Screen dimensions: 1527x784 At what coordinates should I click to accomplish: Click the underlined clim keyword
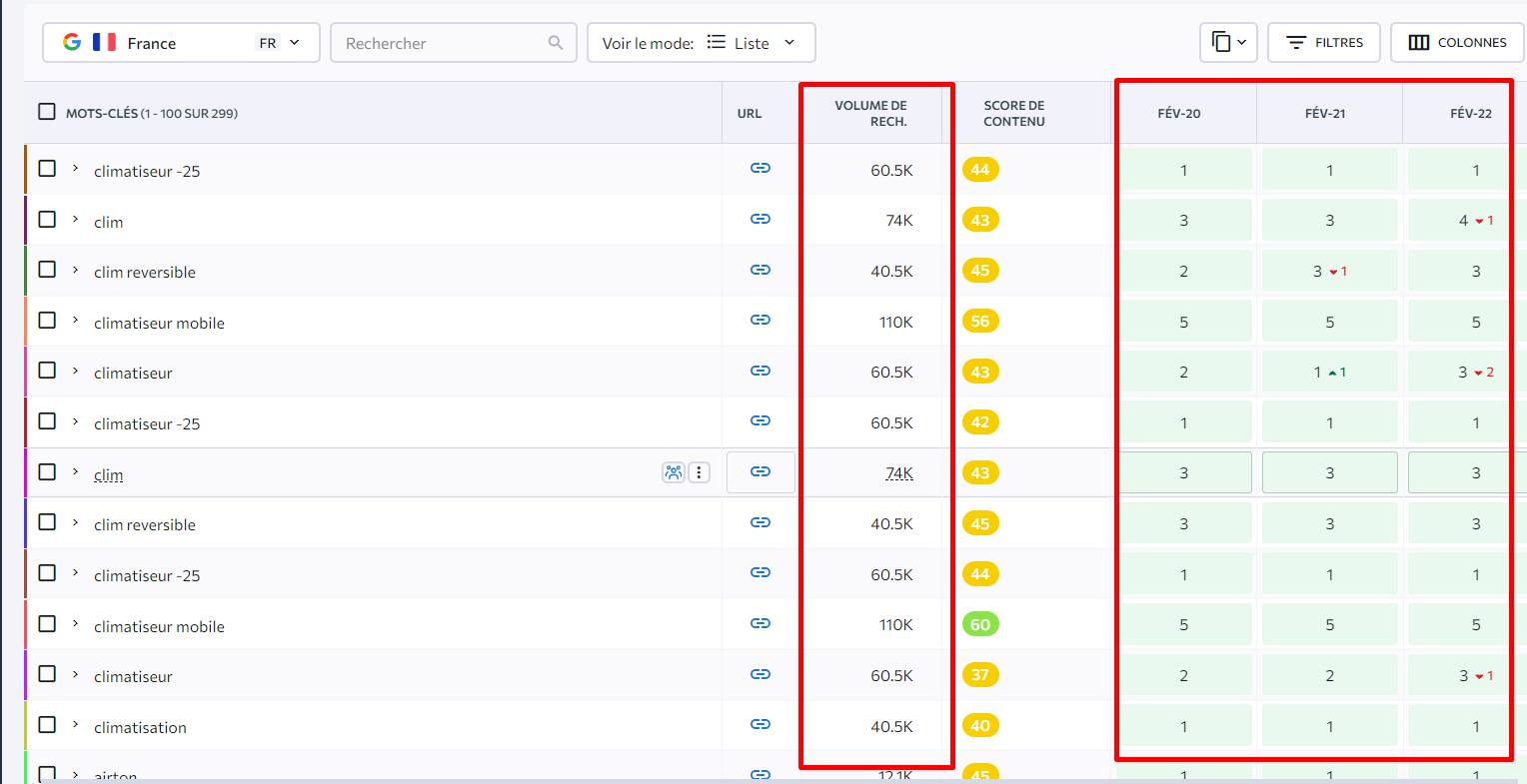coord(109,475)
